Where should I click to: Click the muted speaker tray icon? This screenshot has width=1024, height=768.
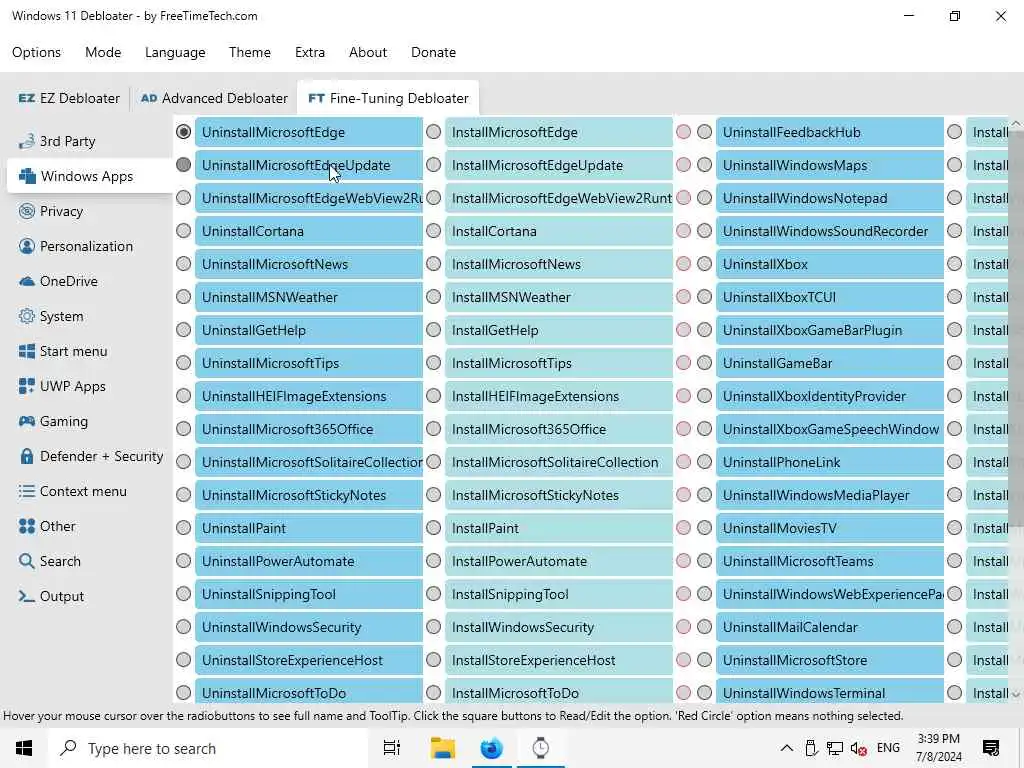(859, 748)
